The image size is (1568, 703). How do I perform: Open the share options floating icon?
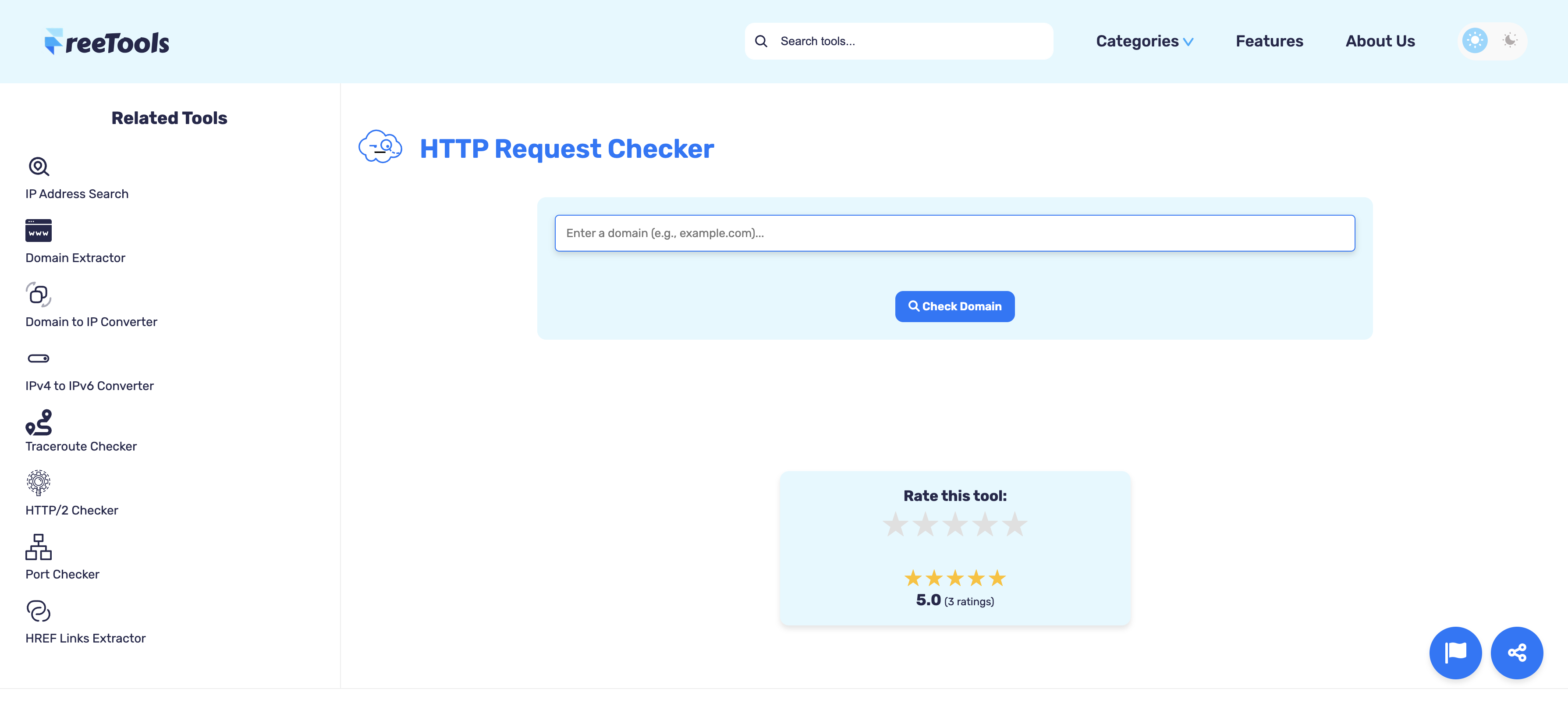pos(1517,653)
